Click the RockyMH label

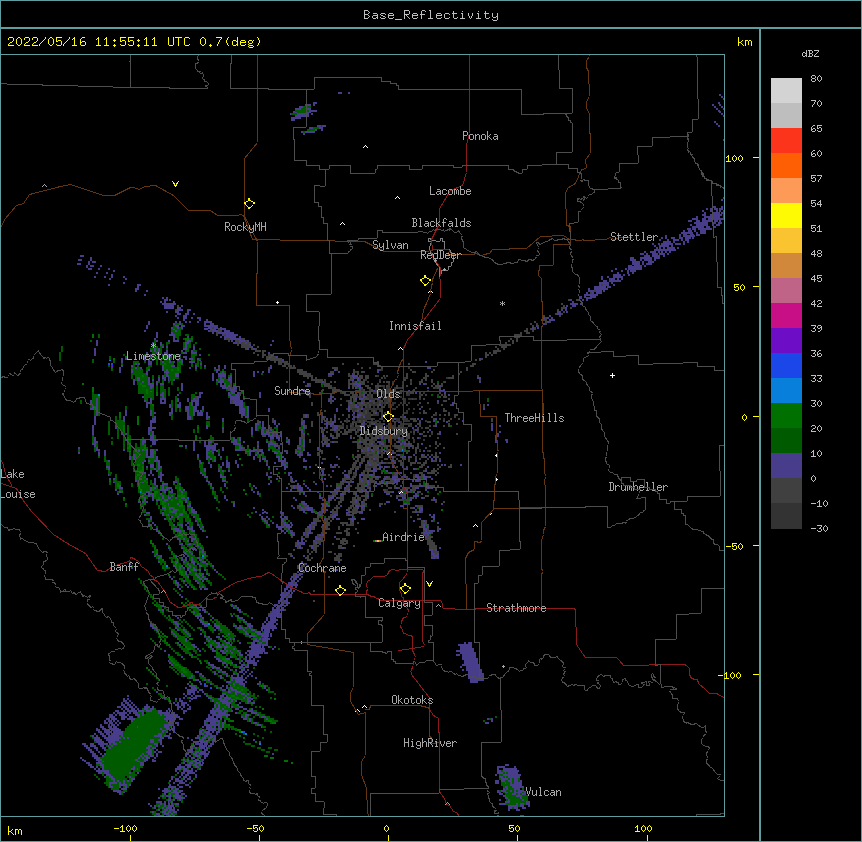(245, 227)
